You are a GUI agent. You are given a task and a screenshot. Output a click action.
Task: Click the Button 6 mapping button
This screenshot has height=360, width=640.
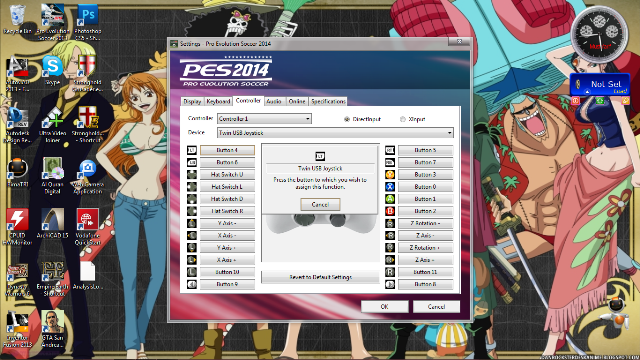227,162
